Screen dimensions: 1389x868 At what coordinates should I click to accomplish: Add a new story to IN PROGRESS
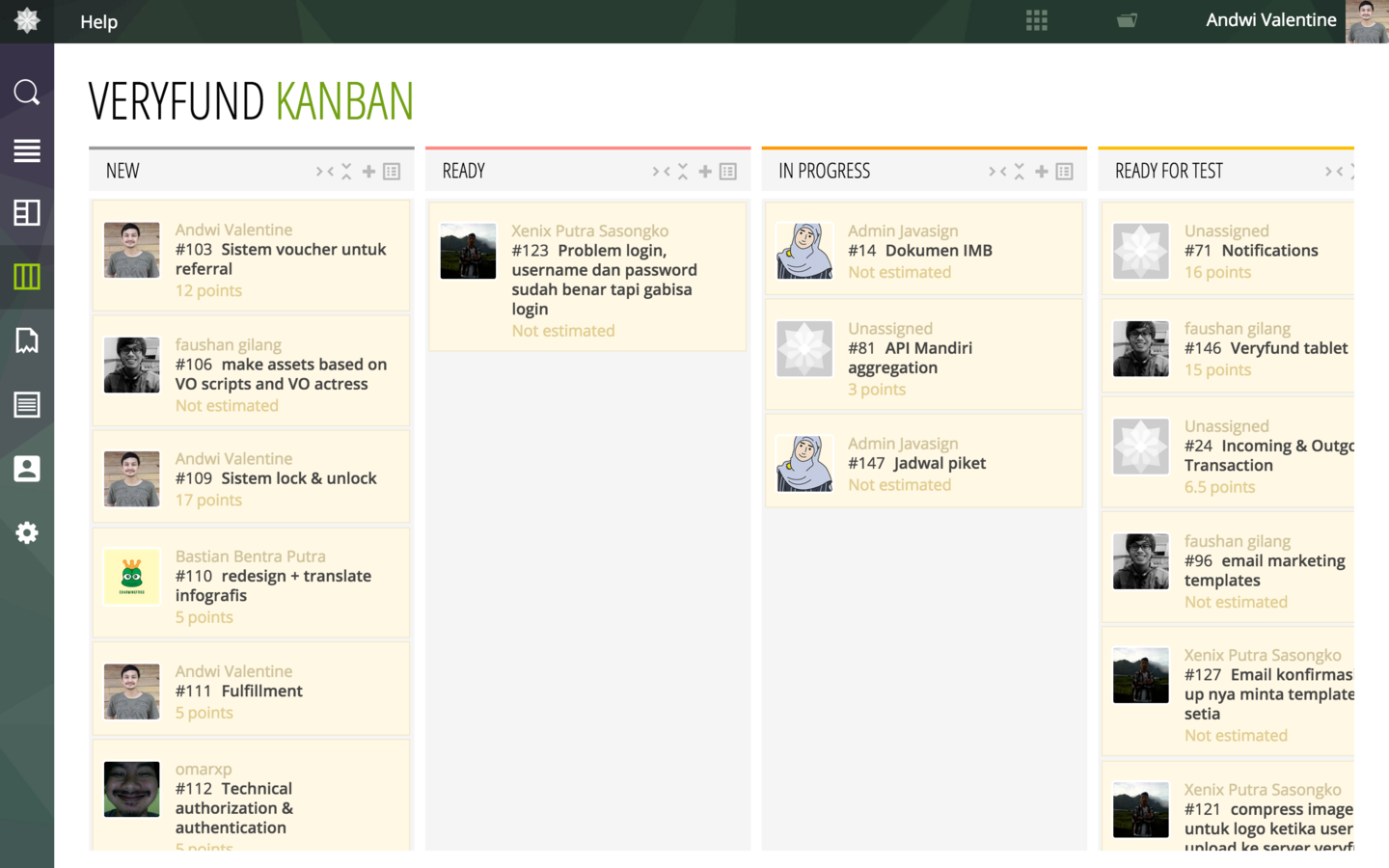pos(1042,172)
